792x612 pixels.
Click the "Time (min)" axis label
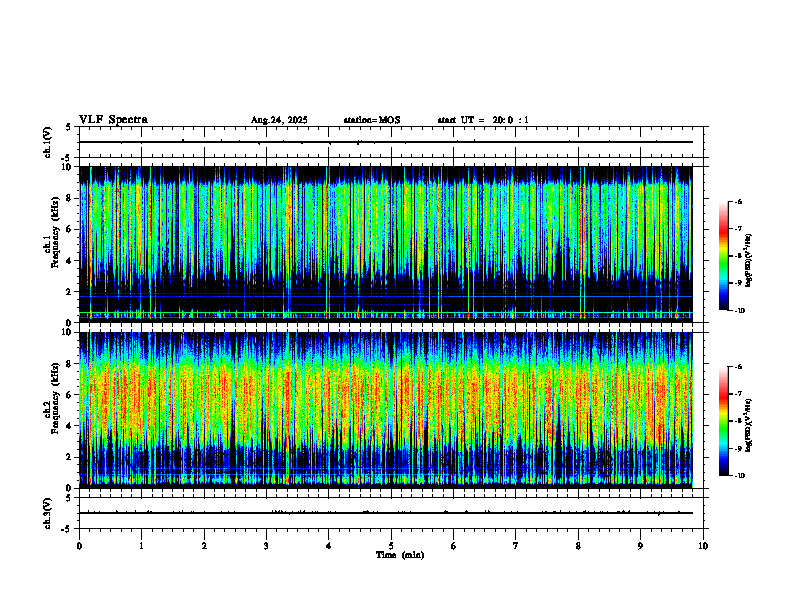tap(400, 555)
